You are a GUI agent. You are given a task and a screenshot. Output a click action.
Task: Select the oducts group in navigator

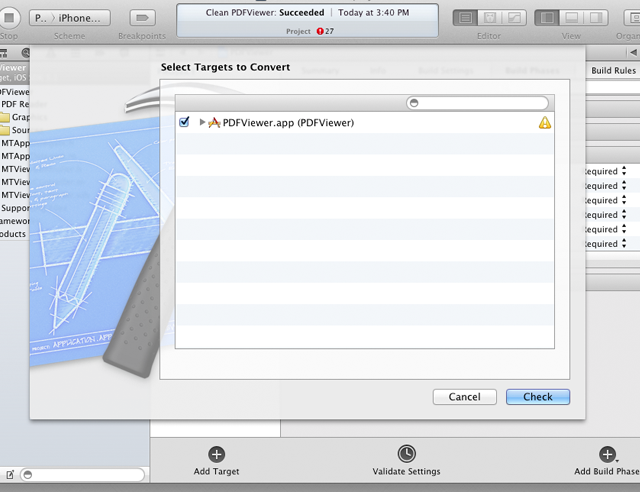point(13,234)
